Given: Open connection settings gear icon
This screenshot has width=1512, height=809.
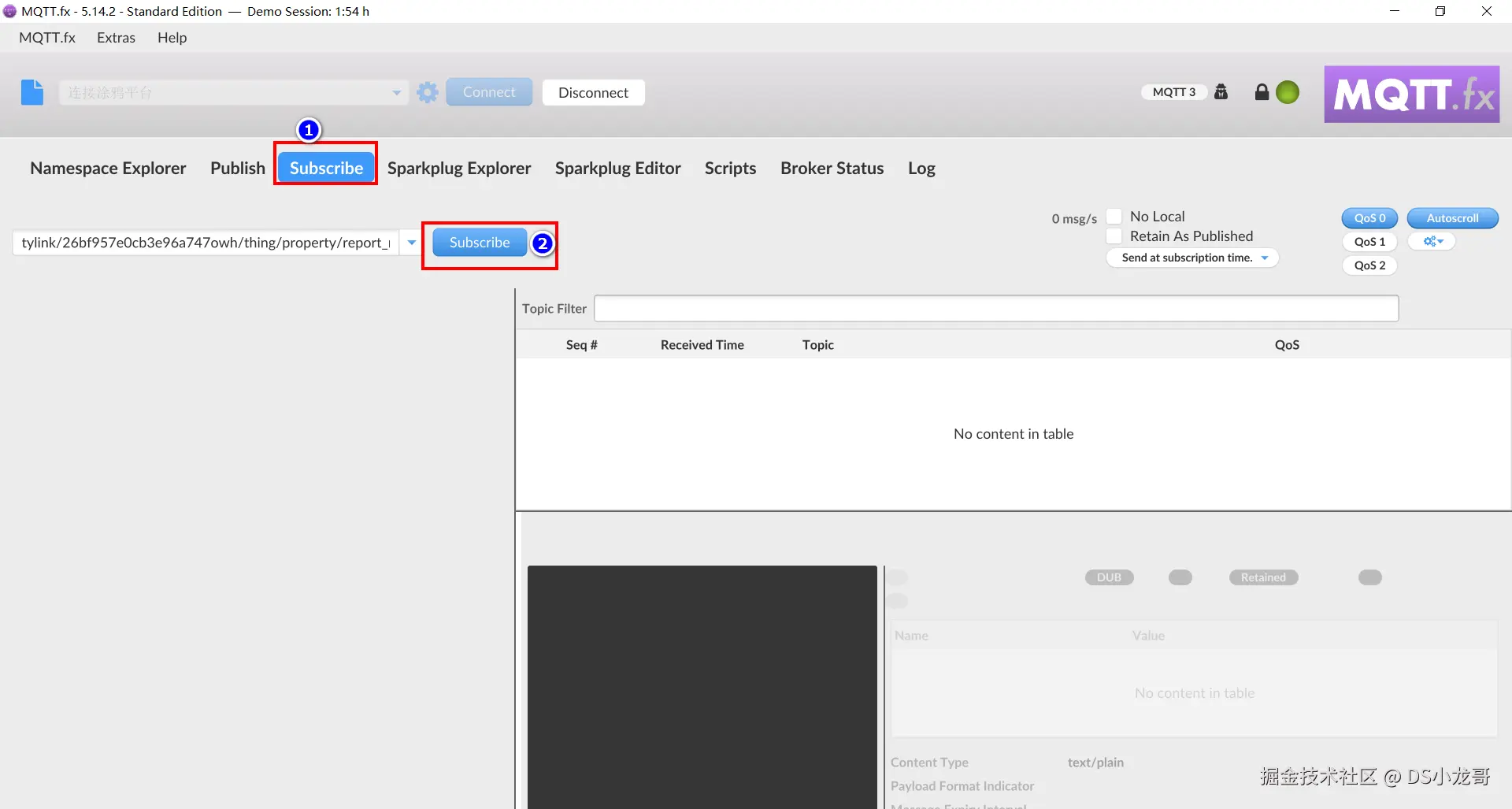Looking at the screenshot, I should tap(428, 92).
